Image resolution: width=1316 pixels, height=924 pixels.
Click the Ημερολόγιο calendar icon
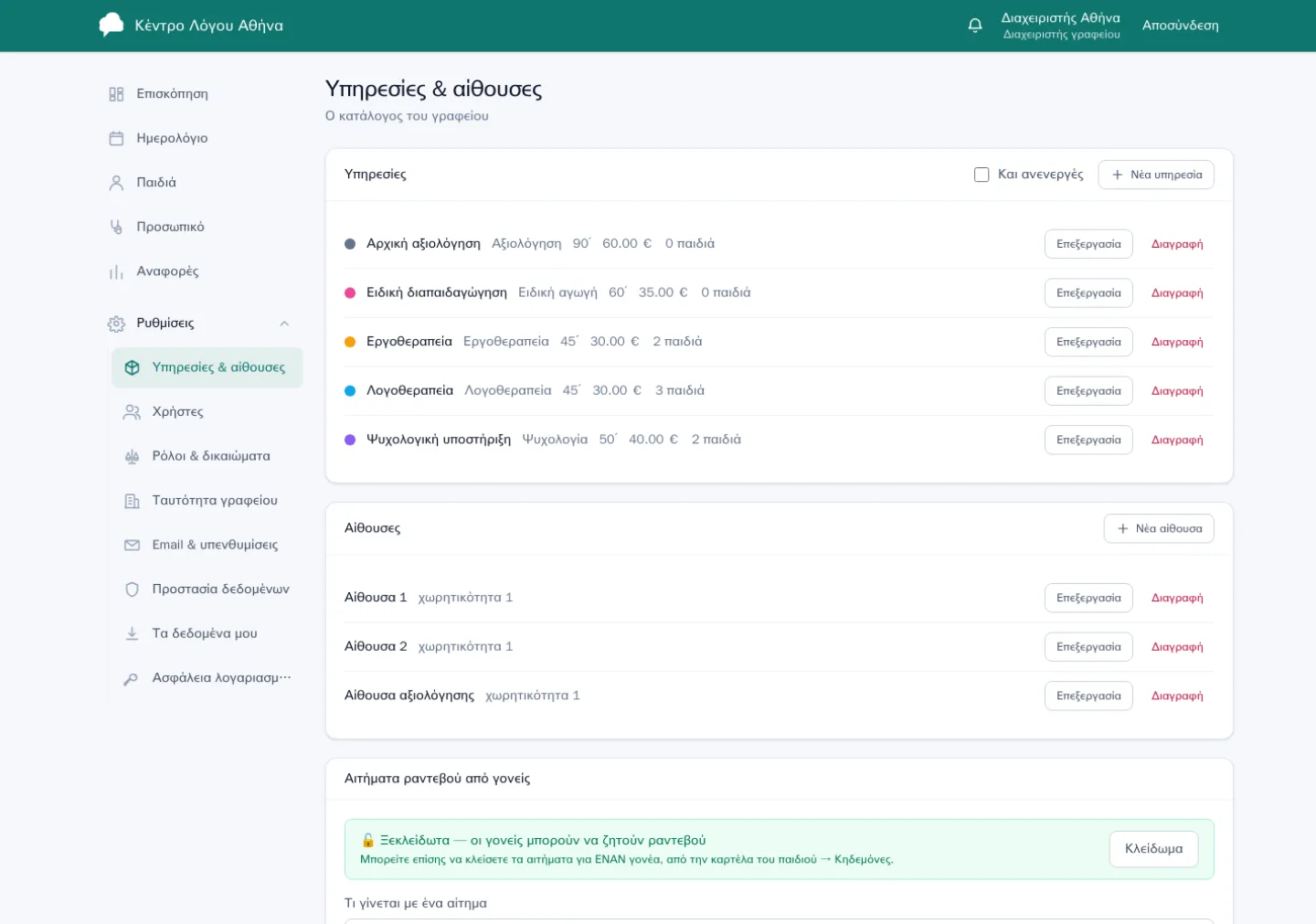(x=116, y=138)
